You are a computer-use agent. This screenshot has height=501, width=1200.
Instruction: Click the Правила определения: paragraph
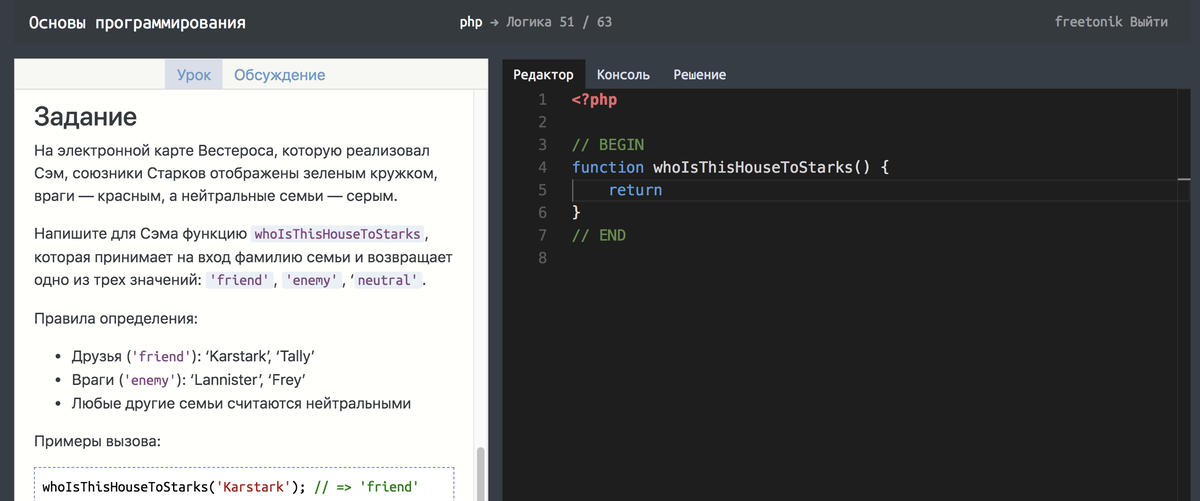click(x=115, y=318)
